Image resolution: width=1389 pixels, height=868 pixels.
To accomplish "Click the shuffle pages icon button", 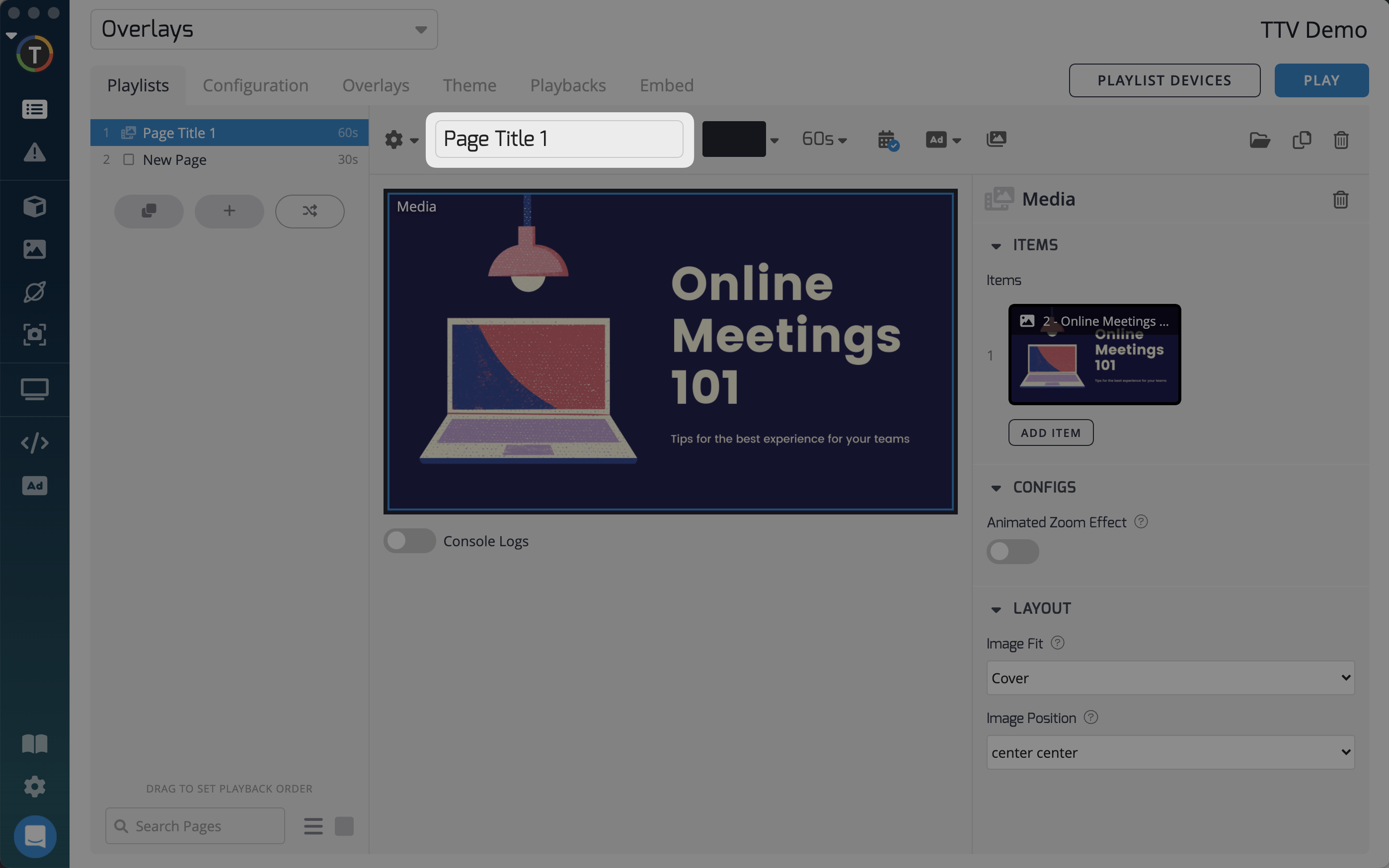I will point(309,211).
